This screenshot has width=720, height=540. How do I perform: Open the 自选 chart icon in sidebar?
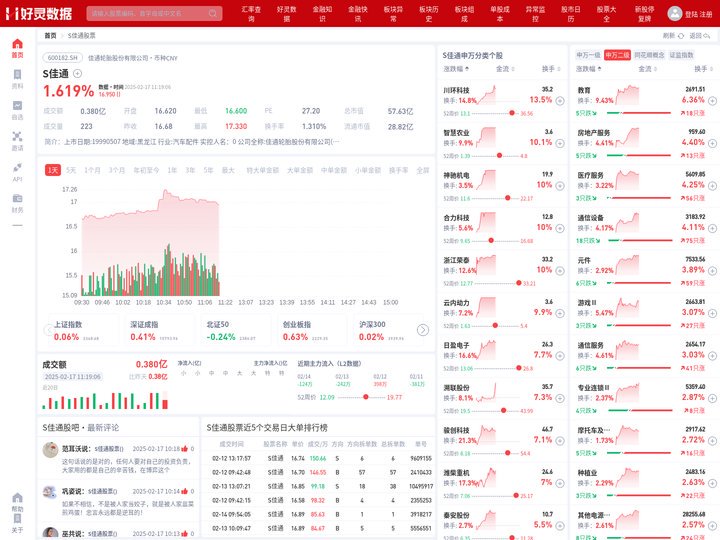tap(17, 106)
